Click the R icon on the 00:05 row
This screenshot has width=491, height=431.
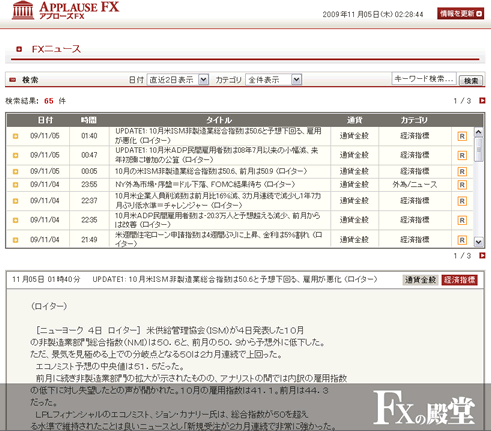(x=462, y=172)
